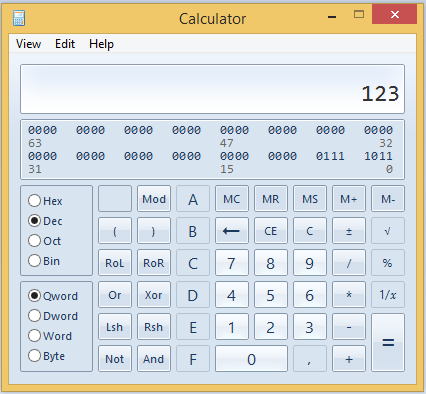The width and height of the screenshot is (426, 394).
Task: Open the Help menu
Action: pos(101,44)
